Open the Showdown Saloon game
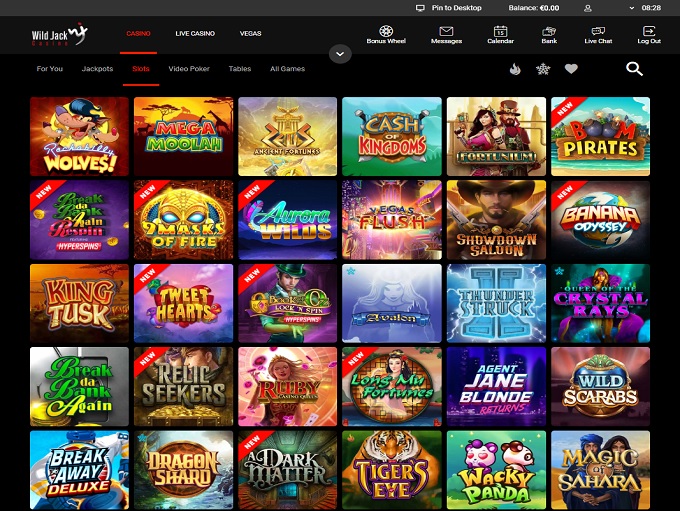The width and height of the screenshot is (680, 511). pyautogui.click(x=496, y=220)
